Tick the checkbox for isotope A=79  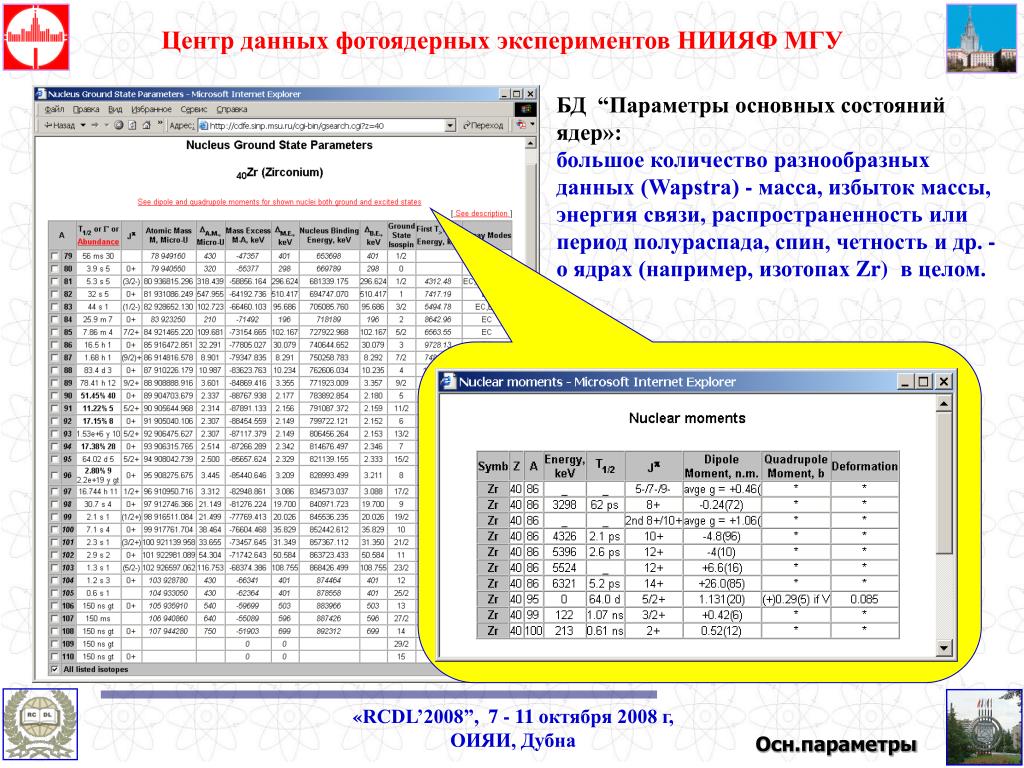click(54, 257)
